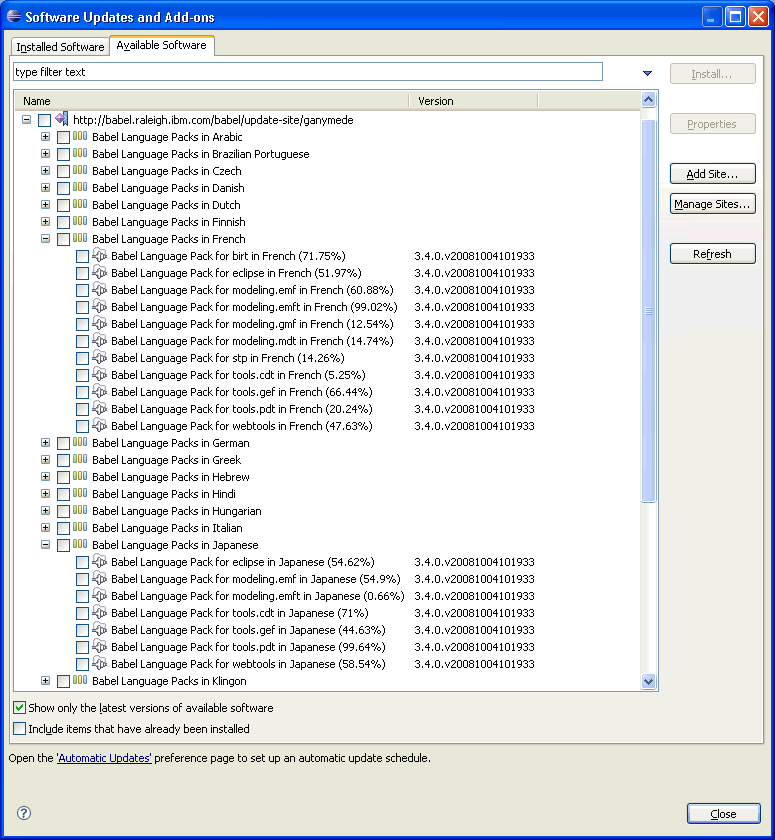Click the scroll down arrow in software list

(648, 681)
